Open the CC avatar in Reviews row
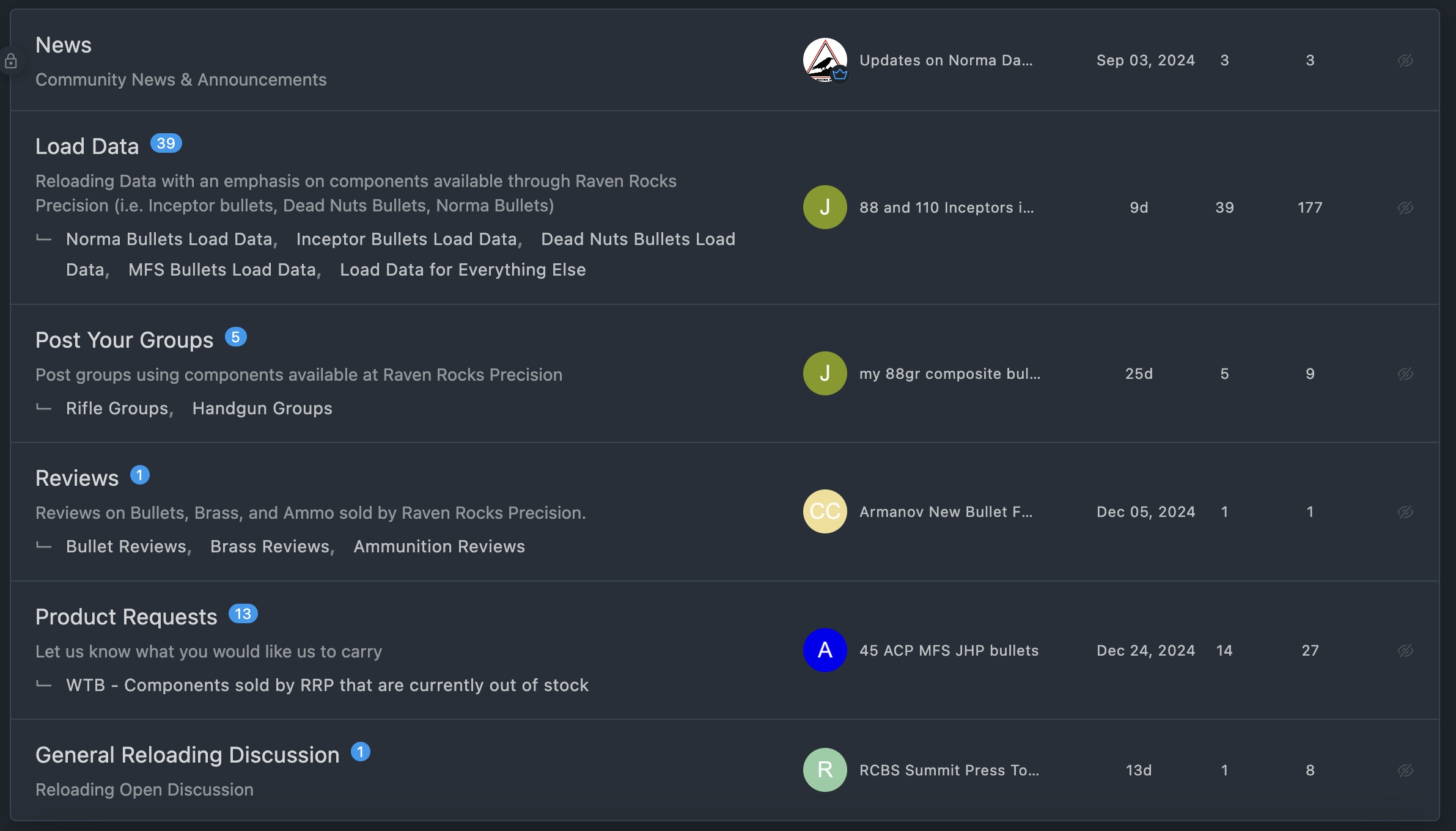The height and width of the screenshot is (831, 1456). [x=825, y=511]
